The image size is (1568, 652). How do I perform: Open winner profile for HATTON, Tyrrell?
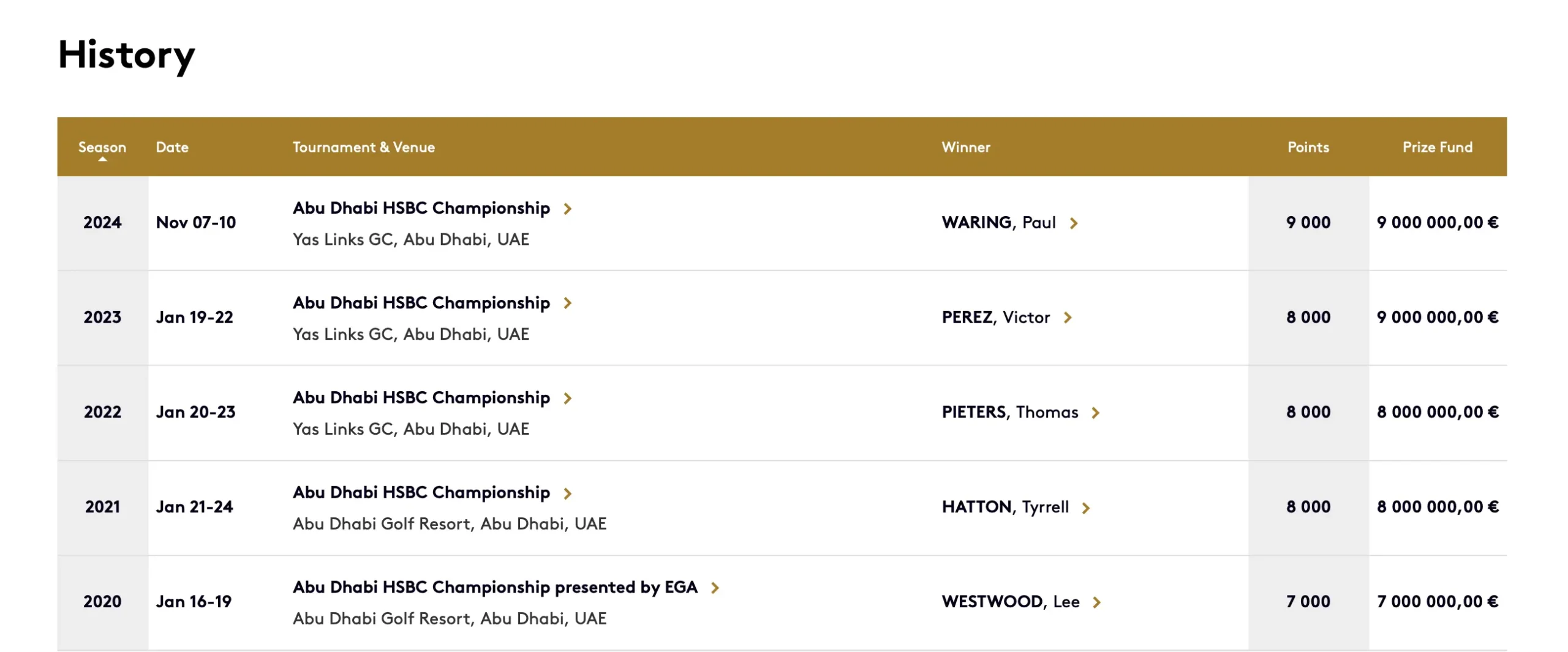[x=1005, y=508]
